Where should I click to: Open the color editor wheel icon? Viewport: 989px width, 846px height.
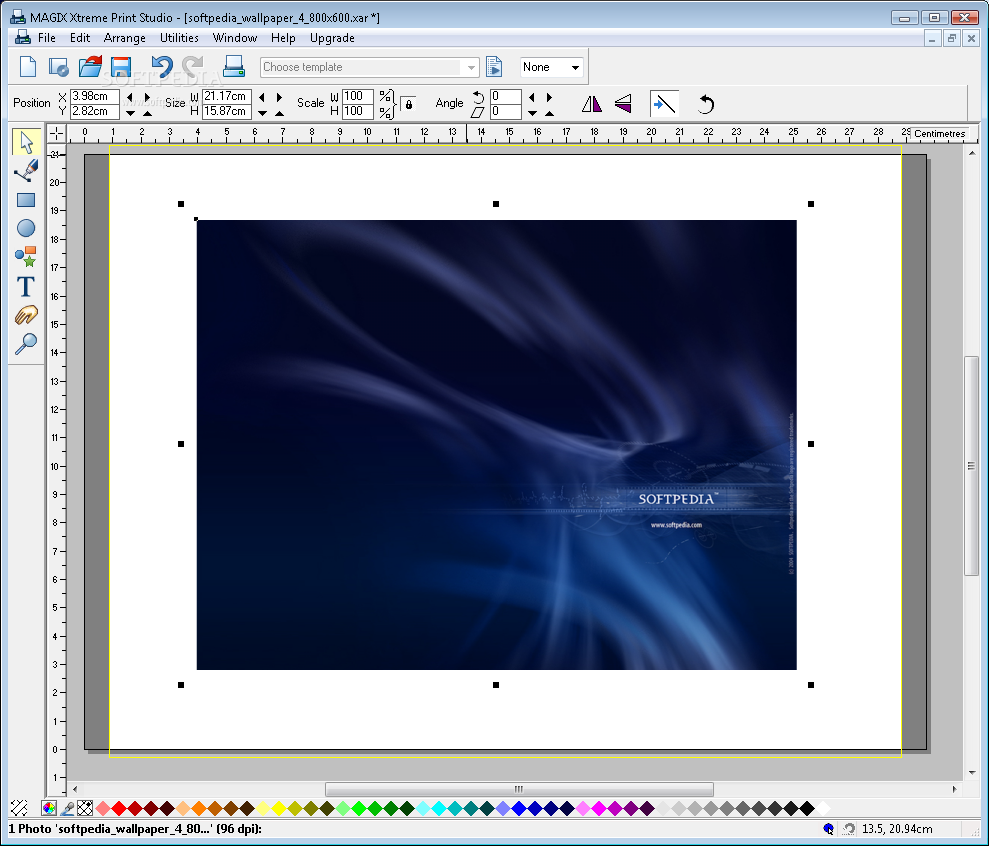pyautogui.click(x=49, y=808)
